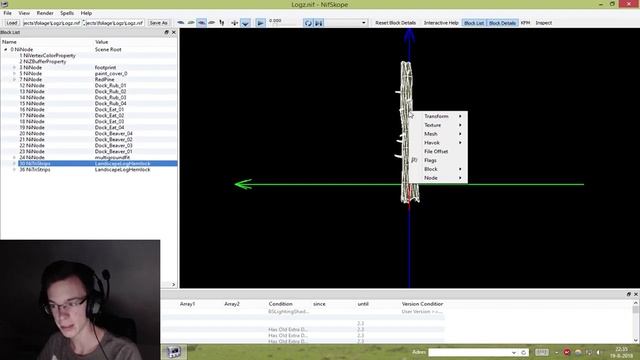Click the block details scroll-down arrow
This screenshot has height=360, width=640.
pos(636,340)
